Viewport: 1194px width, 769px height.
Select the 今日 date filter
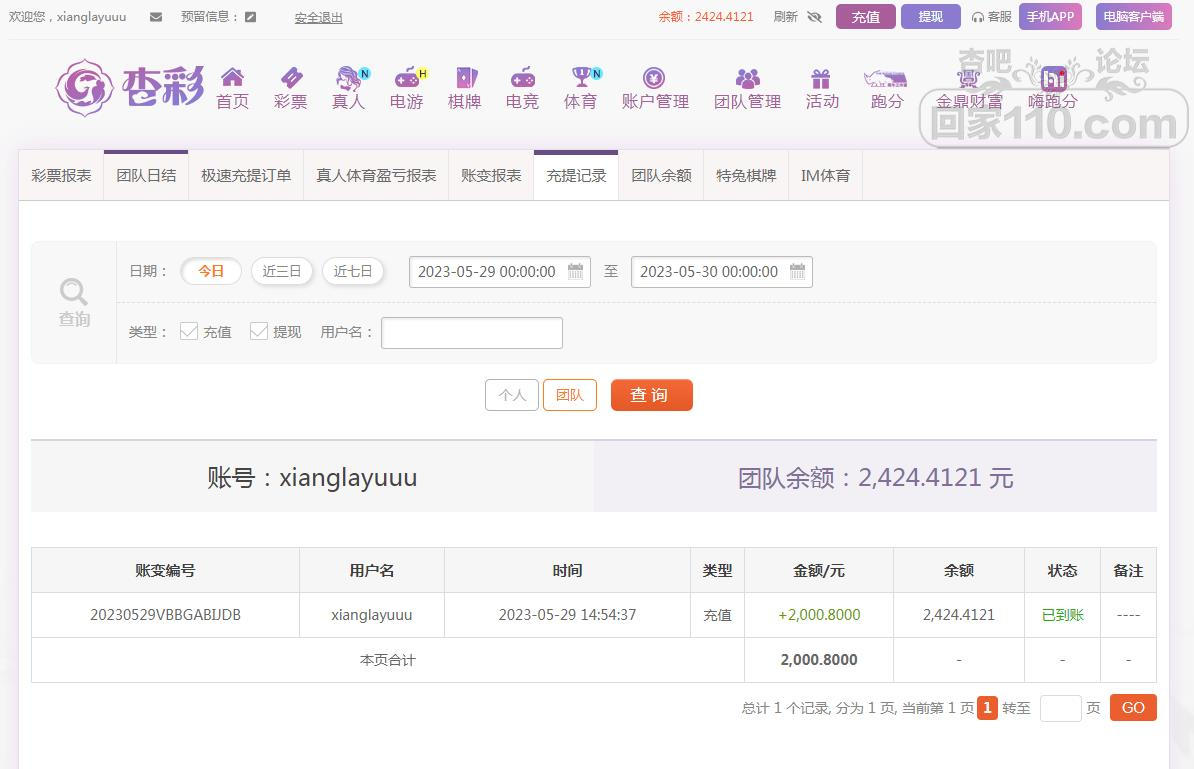pyautogui.click(x=211, y=271)
